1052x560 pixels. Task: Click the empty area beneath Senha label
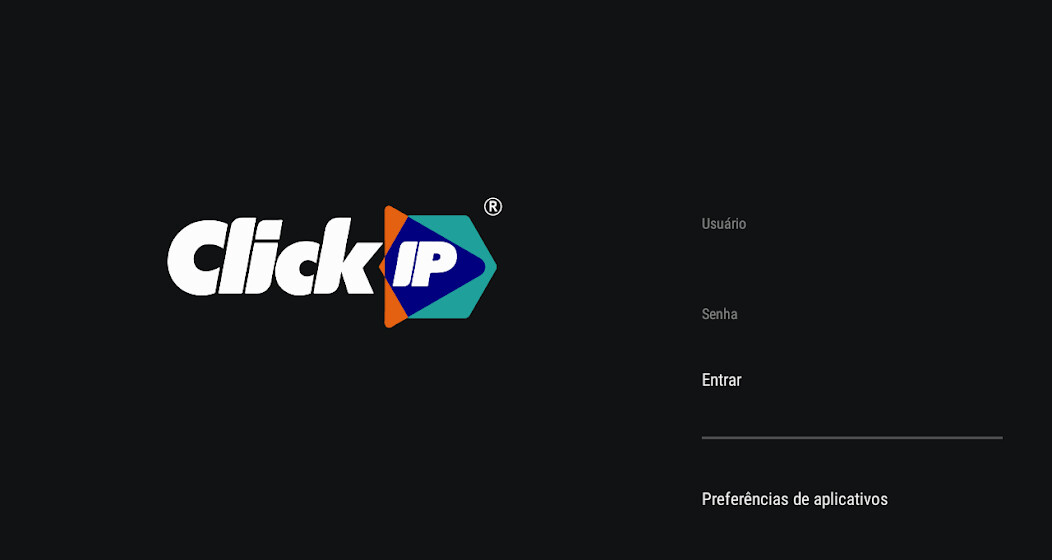coord(852,341)
